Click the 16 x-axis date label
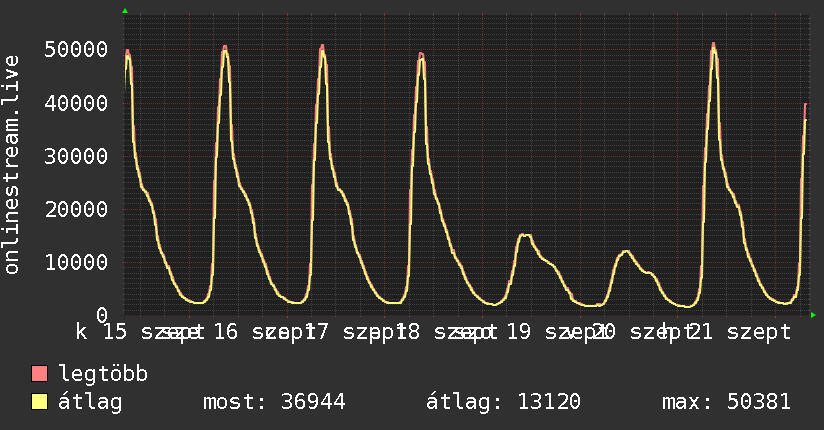Viewport: 824px width, 430px height. tap(225, 332)
